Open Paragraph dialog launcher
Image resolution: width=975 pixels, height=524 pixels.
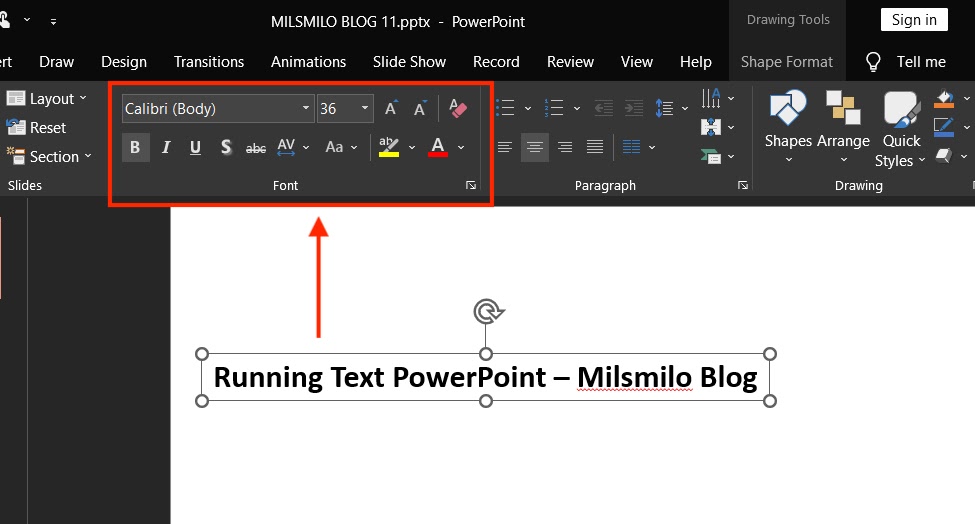pyautogui.click(x=742, y=185)
